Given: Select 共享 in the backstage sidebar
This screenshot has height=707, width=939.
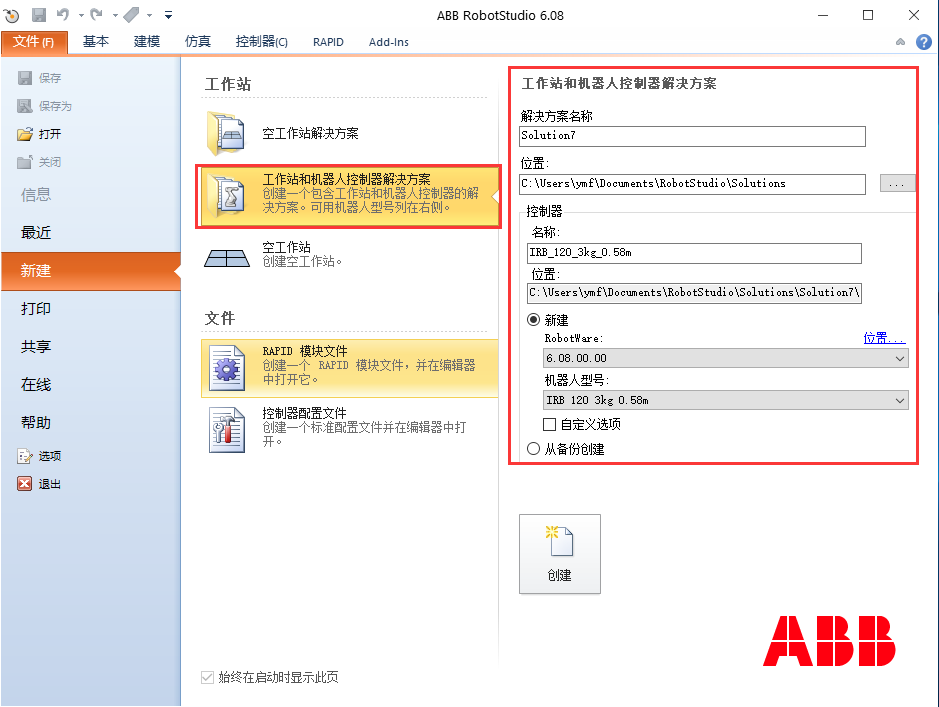Looking at the screenshot, I should point(36,347).
